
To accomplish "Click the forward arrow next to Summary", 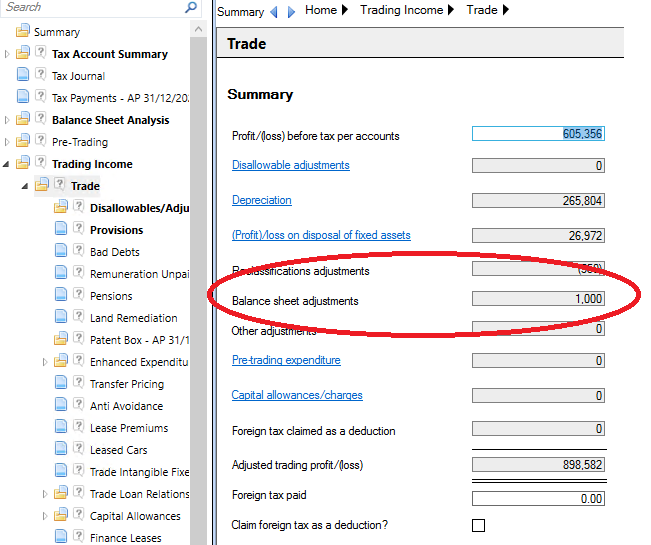I will (291, 12).
